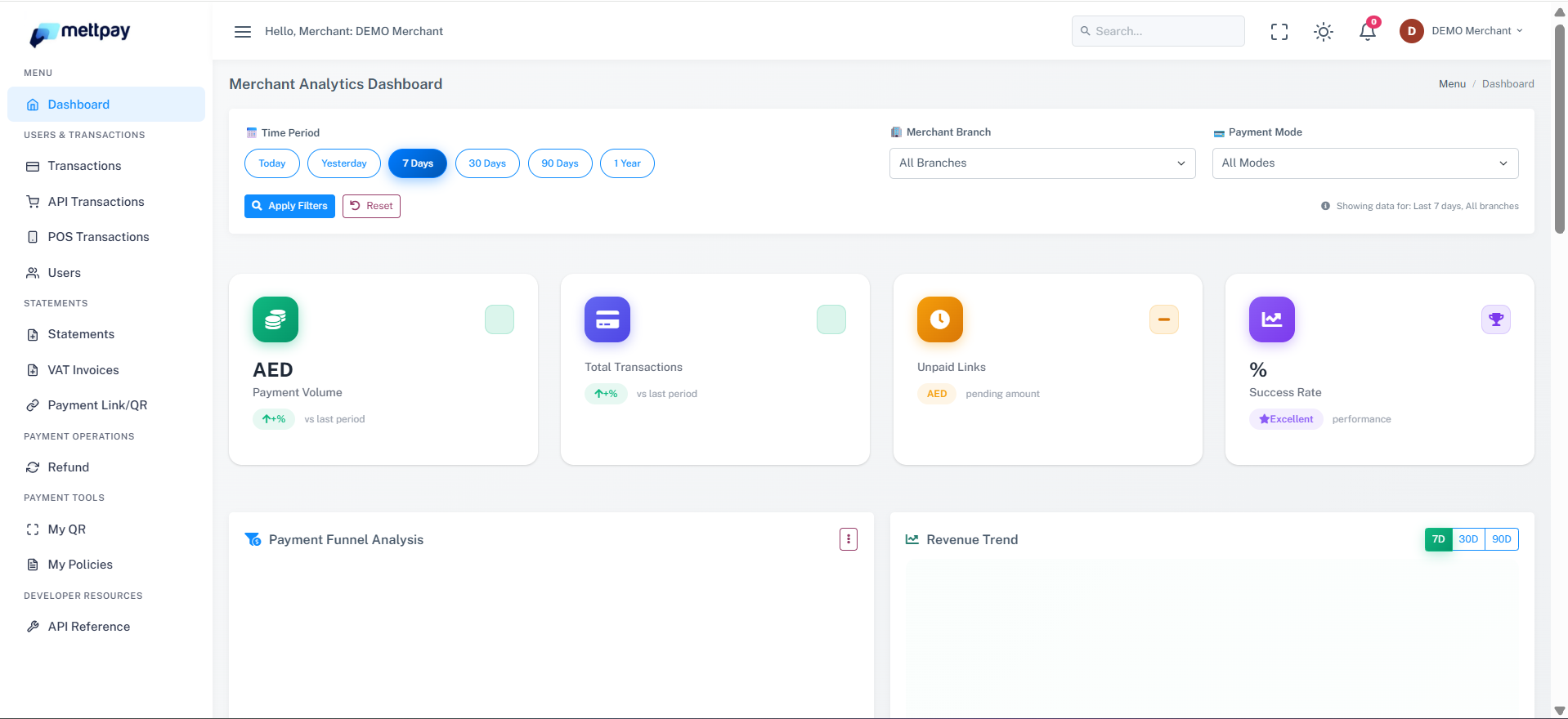Select the 7 Days period
The height and width of the screenshot is (719, 1568).
point(418,163)
